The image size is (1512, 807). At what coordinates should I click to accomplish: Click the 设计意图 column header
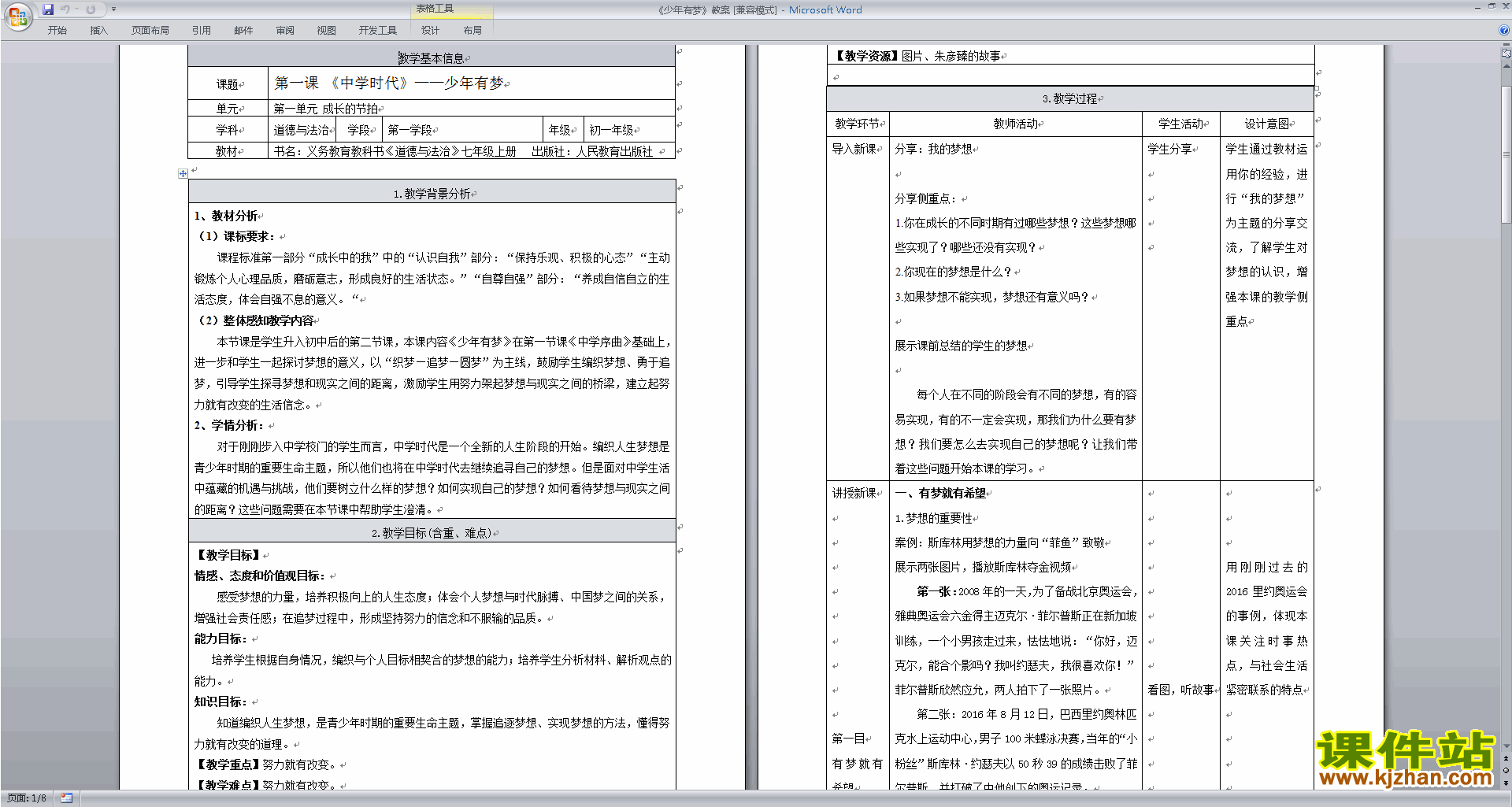(1267, 124)
